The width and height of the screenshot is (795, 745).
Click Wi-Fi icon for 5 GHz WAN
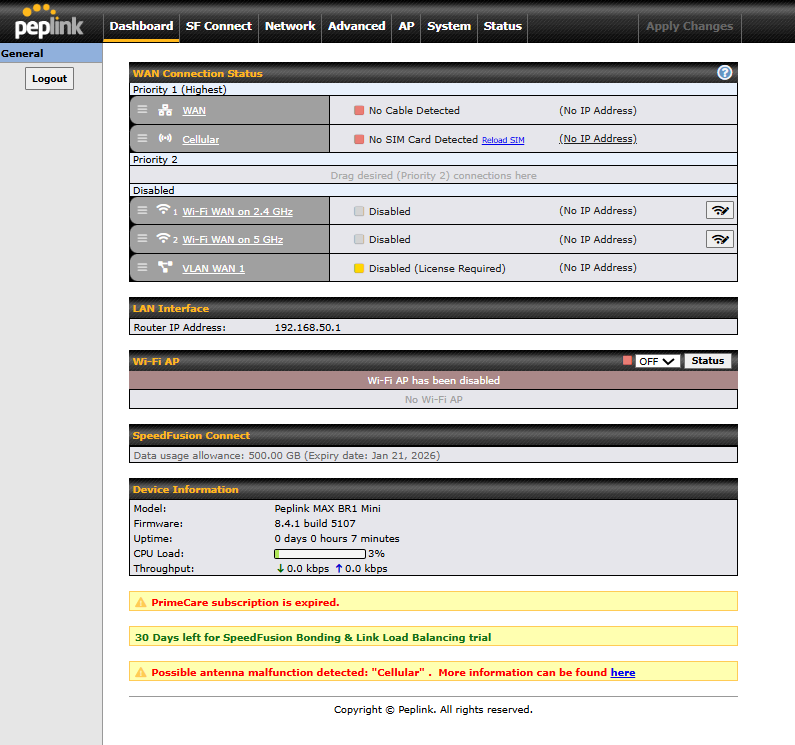tap(163, 238)
